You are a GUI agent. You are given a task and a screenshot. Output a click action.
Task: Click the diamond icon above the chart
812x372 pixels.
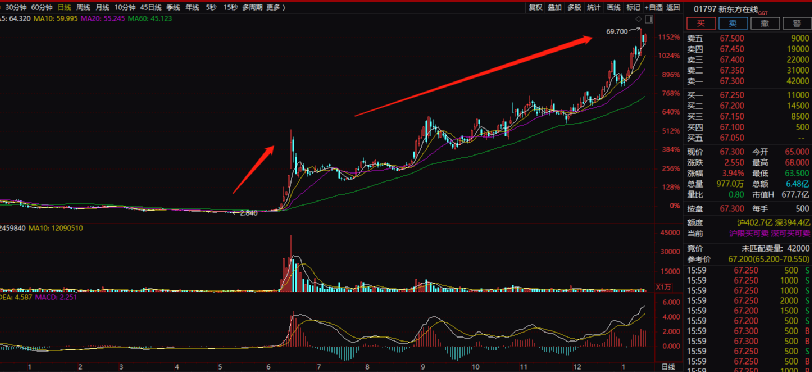point(640,19)
